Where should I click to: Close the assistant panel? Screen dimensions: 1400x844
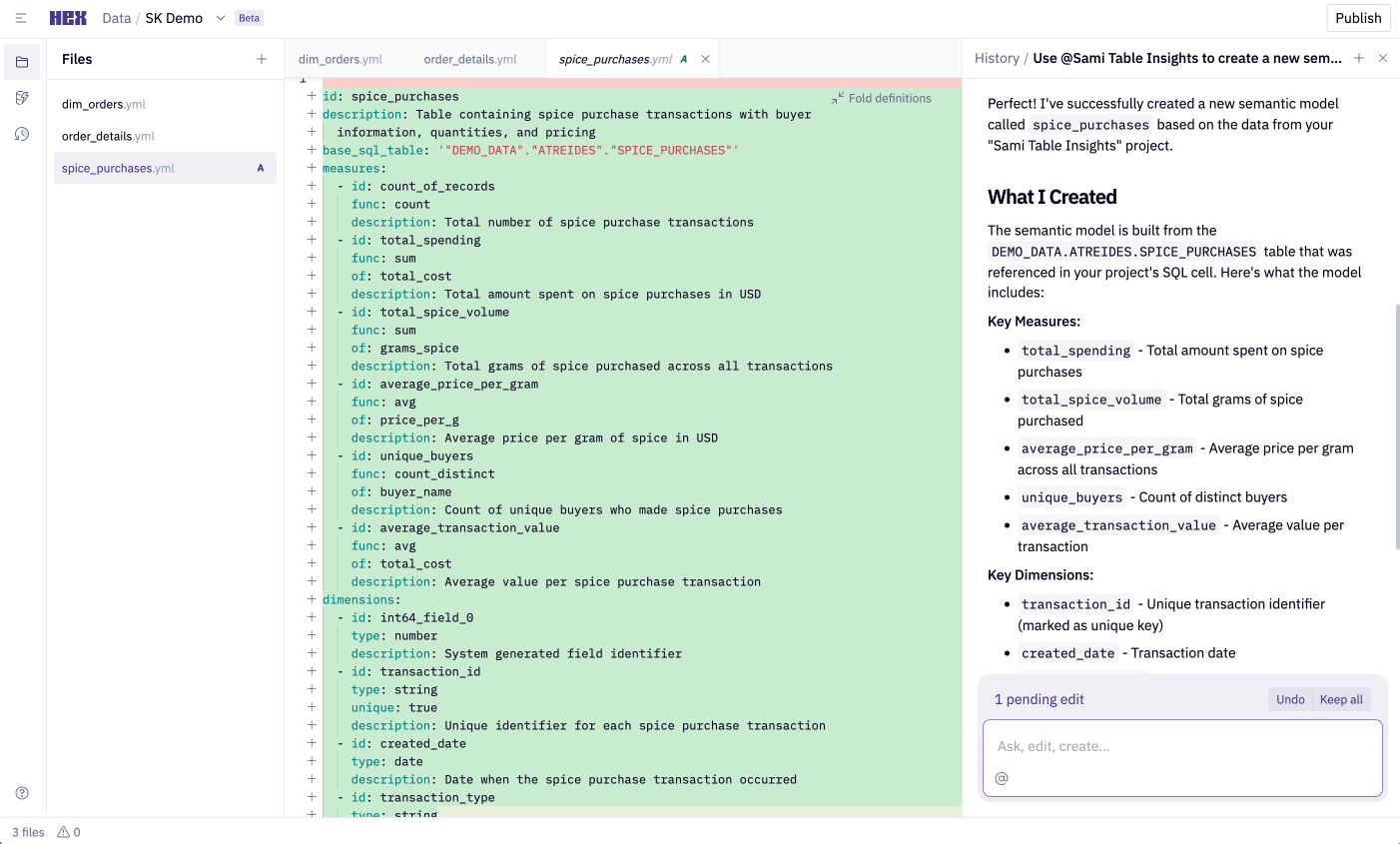1383,58
